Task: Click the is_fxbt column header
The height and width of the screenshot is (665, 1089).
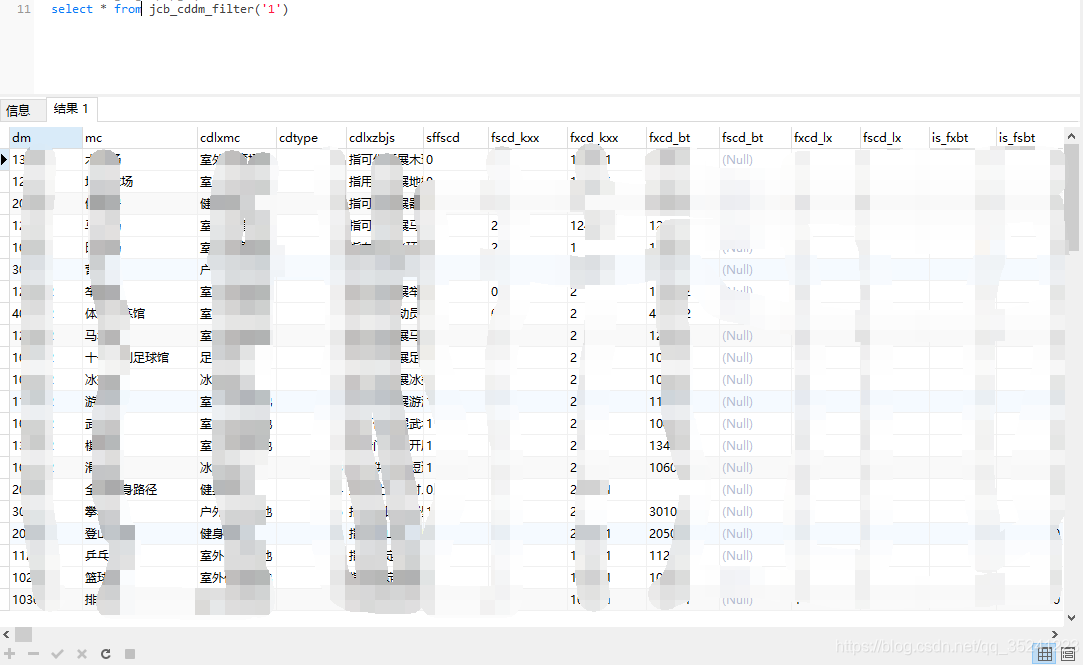Action: (962, 137)
